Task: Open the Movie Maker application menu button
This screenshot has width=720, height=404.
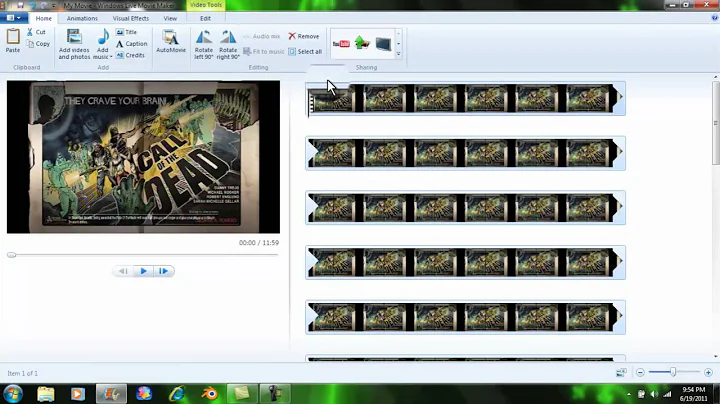Action: 13,18
